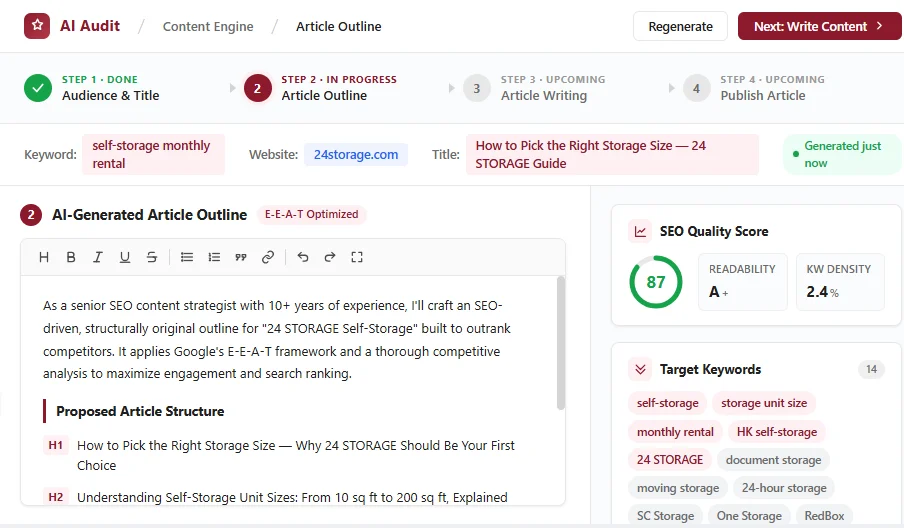This screenshot has width=904, height=528.
Task: Toggle underline formatting in the editor toolbar
Action: tap(125, 257)
